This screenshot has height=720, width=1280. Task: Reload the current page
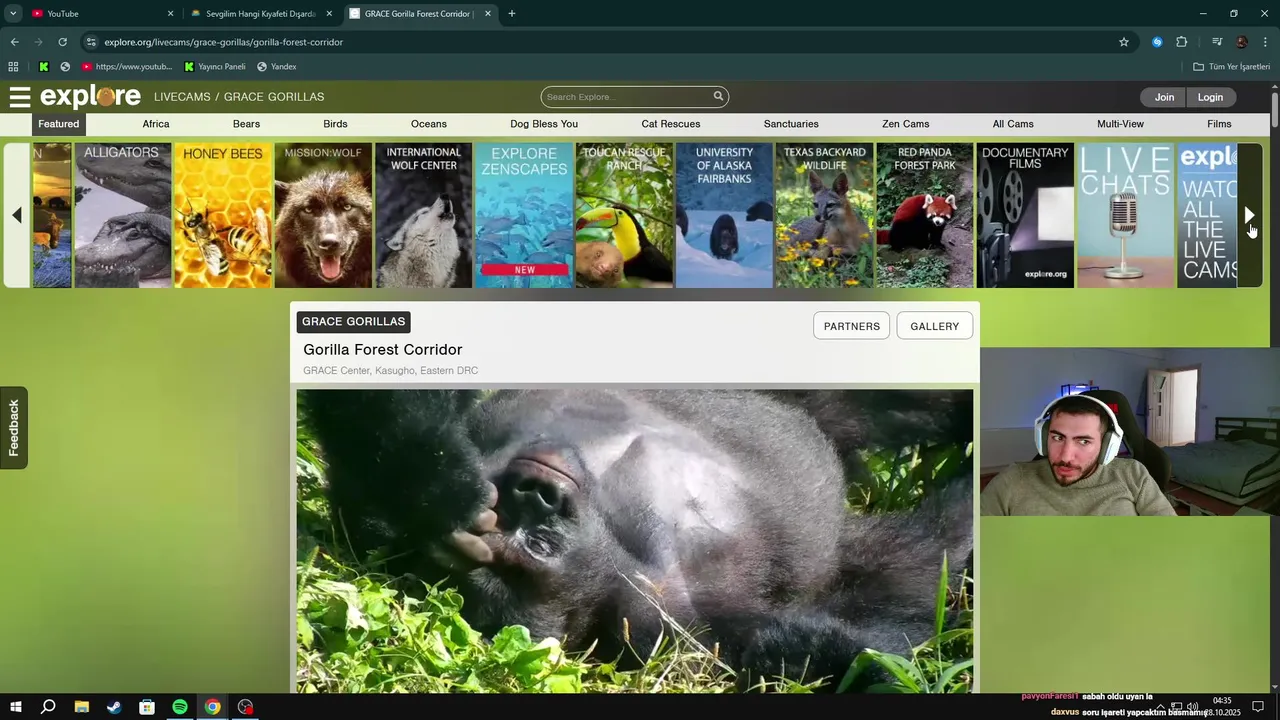click(62, 42)
